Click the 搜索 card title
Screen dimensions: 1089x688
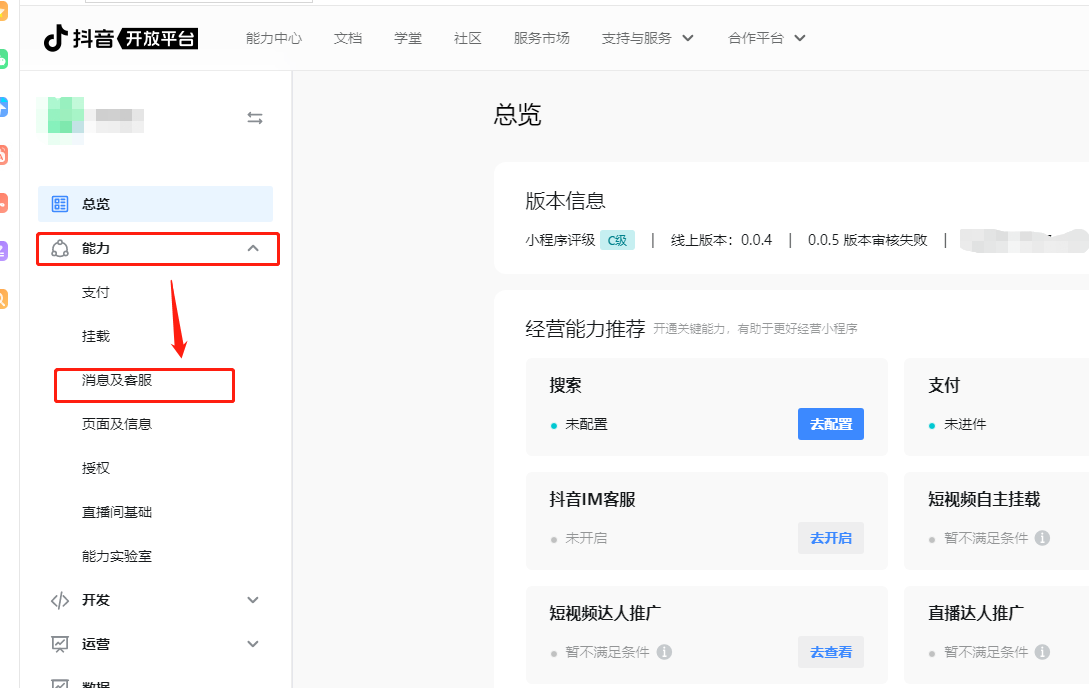(x=565, y=385)
